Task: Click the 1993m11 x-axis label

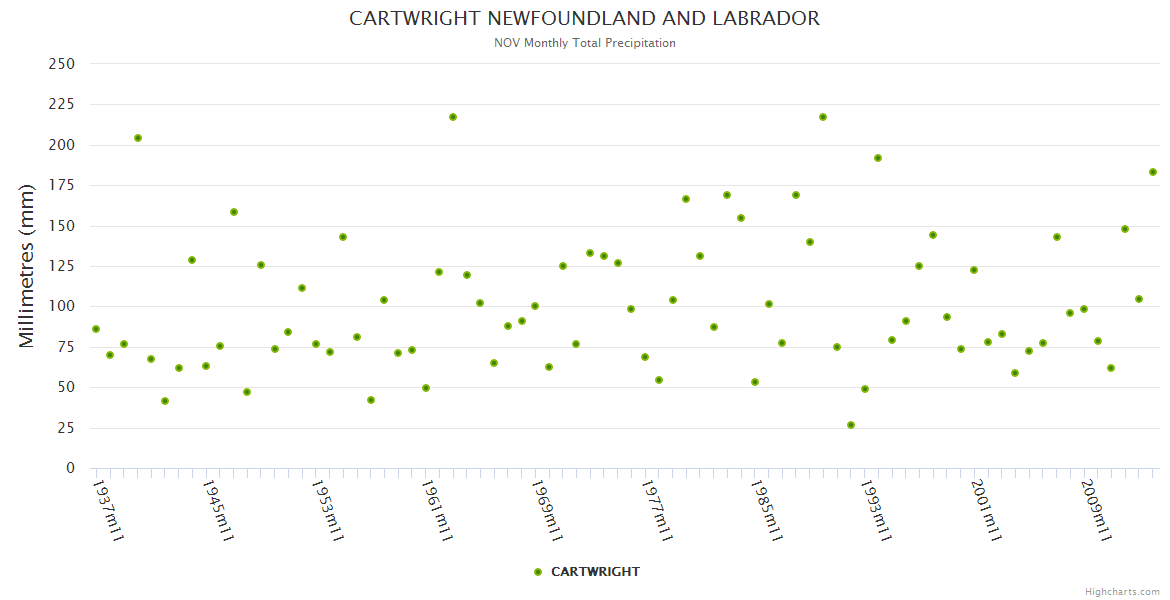Action: pyautogui.click(x=876, y=510)
